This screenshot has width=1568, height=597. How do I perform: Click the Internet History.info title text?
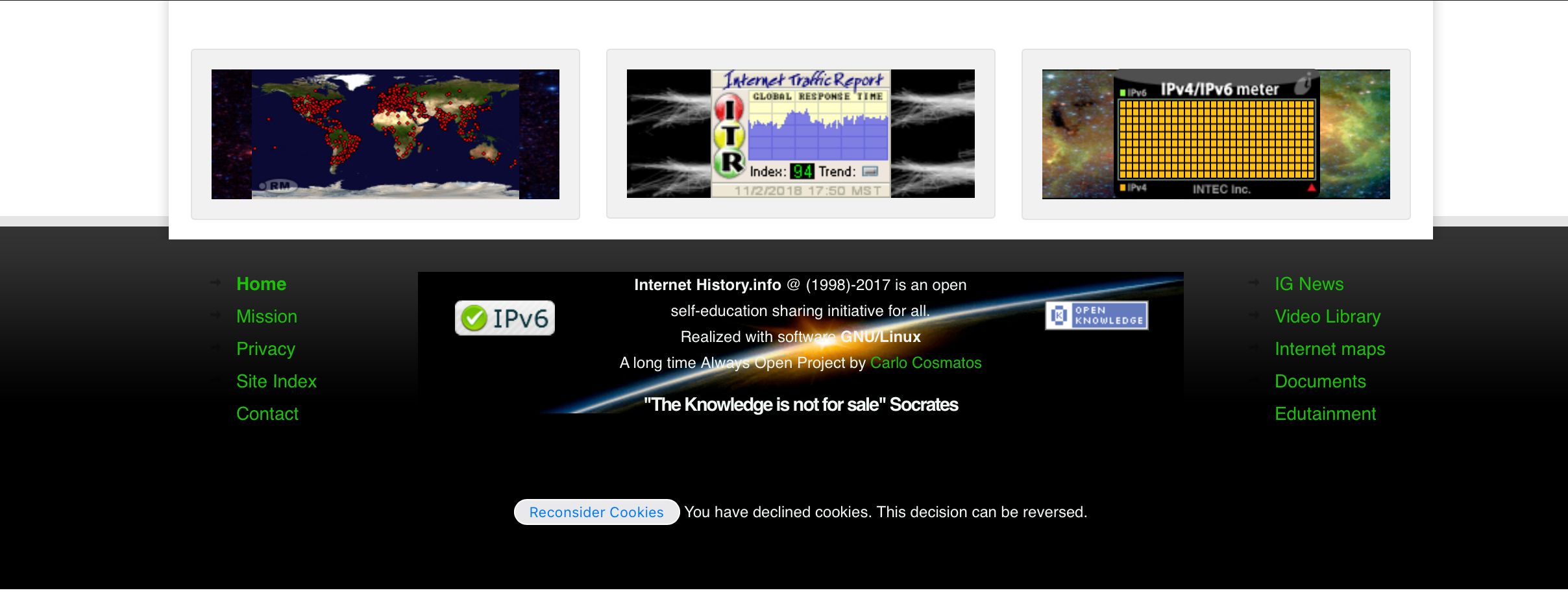click(x=707, y=285)
